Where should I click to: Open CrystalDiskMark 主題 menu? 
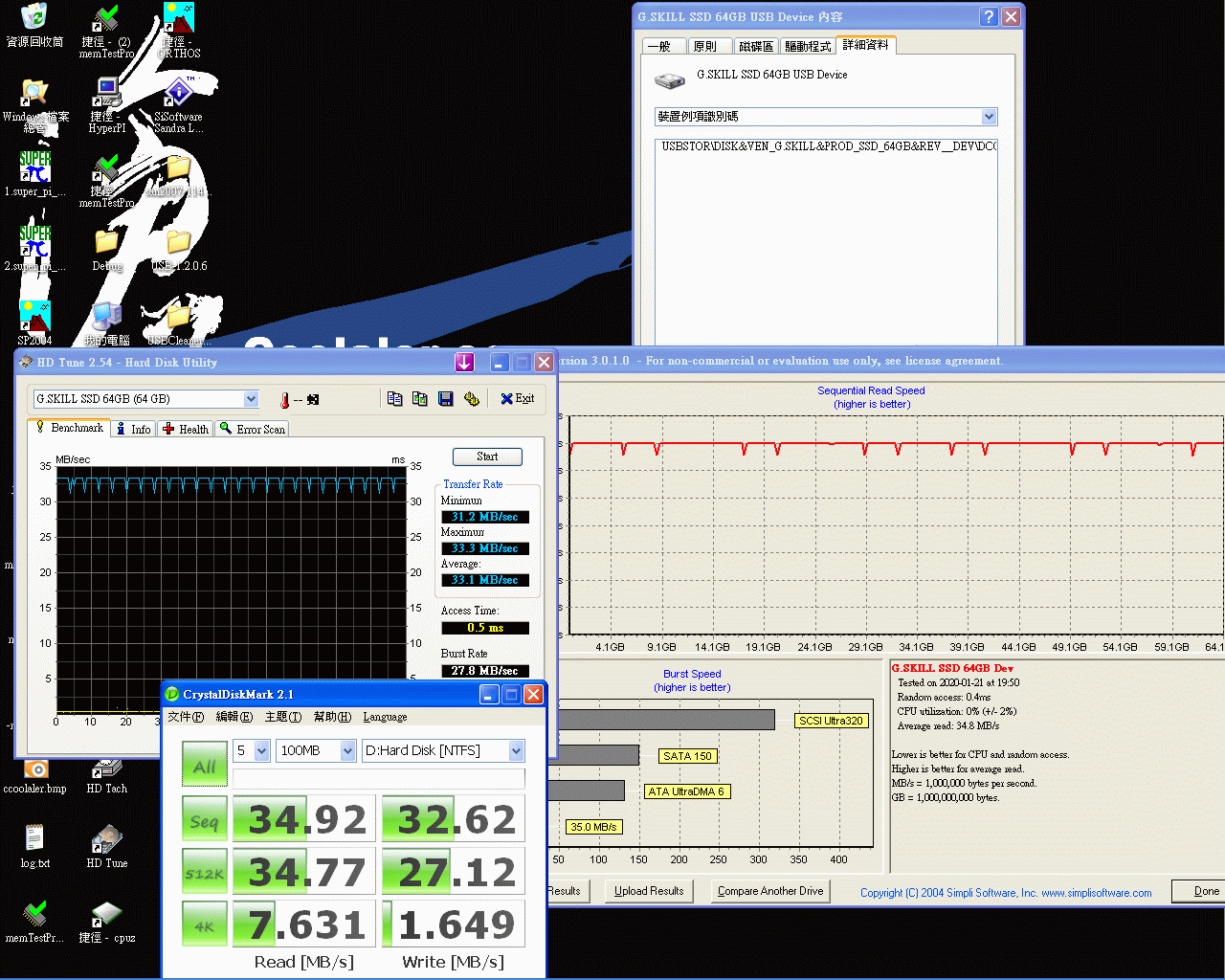(283, 717)
